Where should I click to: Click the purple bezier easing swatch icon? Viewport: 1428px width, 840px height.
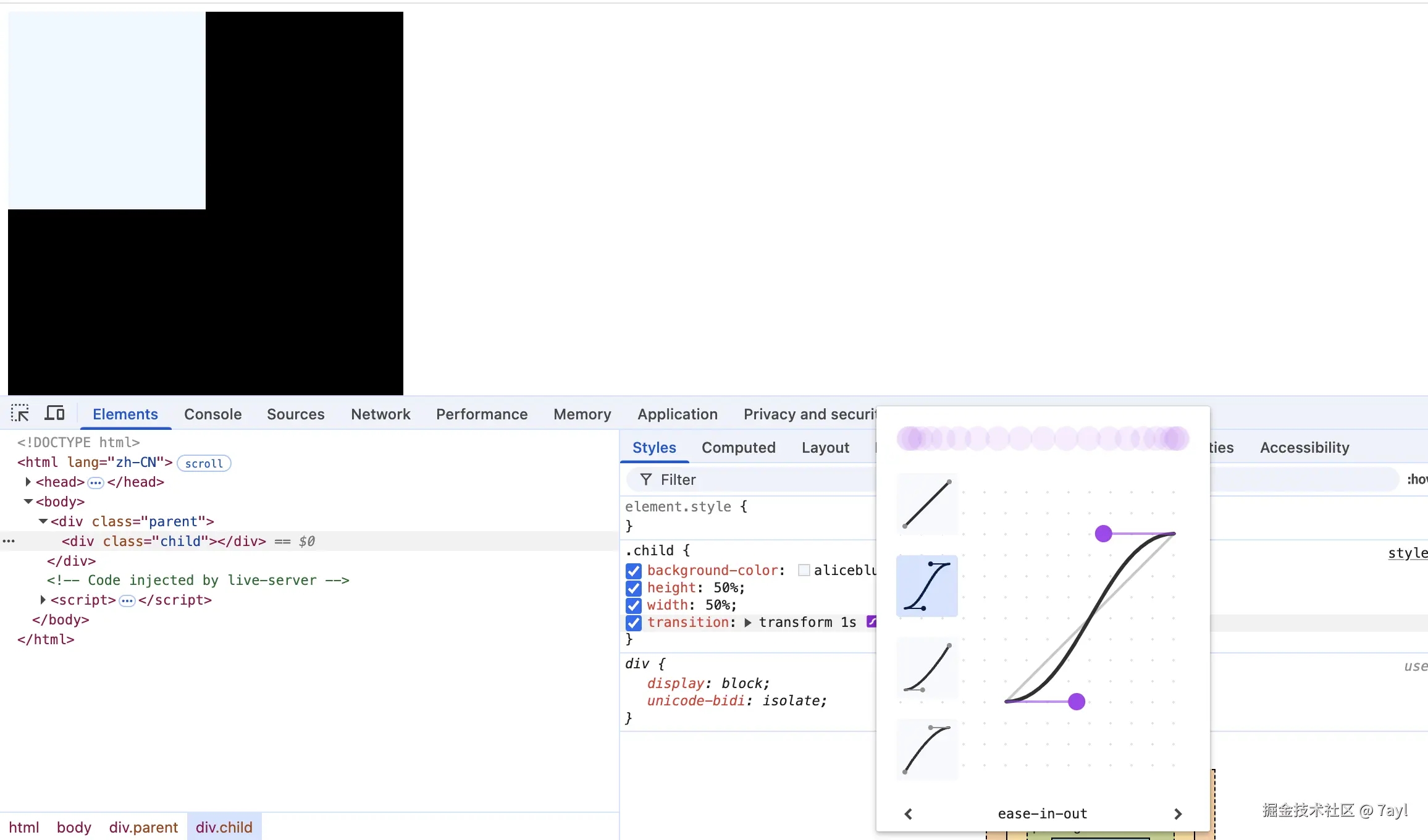[x=871, y=622]
